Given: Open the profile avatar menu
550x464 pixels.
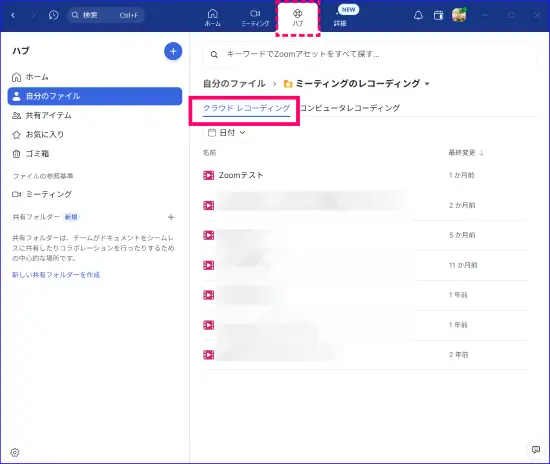Looking at the screenshot, I should [459, 15].
